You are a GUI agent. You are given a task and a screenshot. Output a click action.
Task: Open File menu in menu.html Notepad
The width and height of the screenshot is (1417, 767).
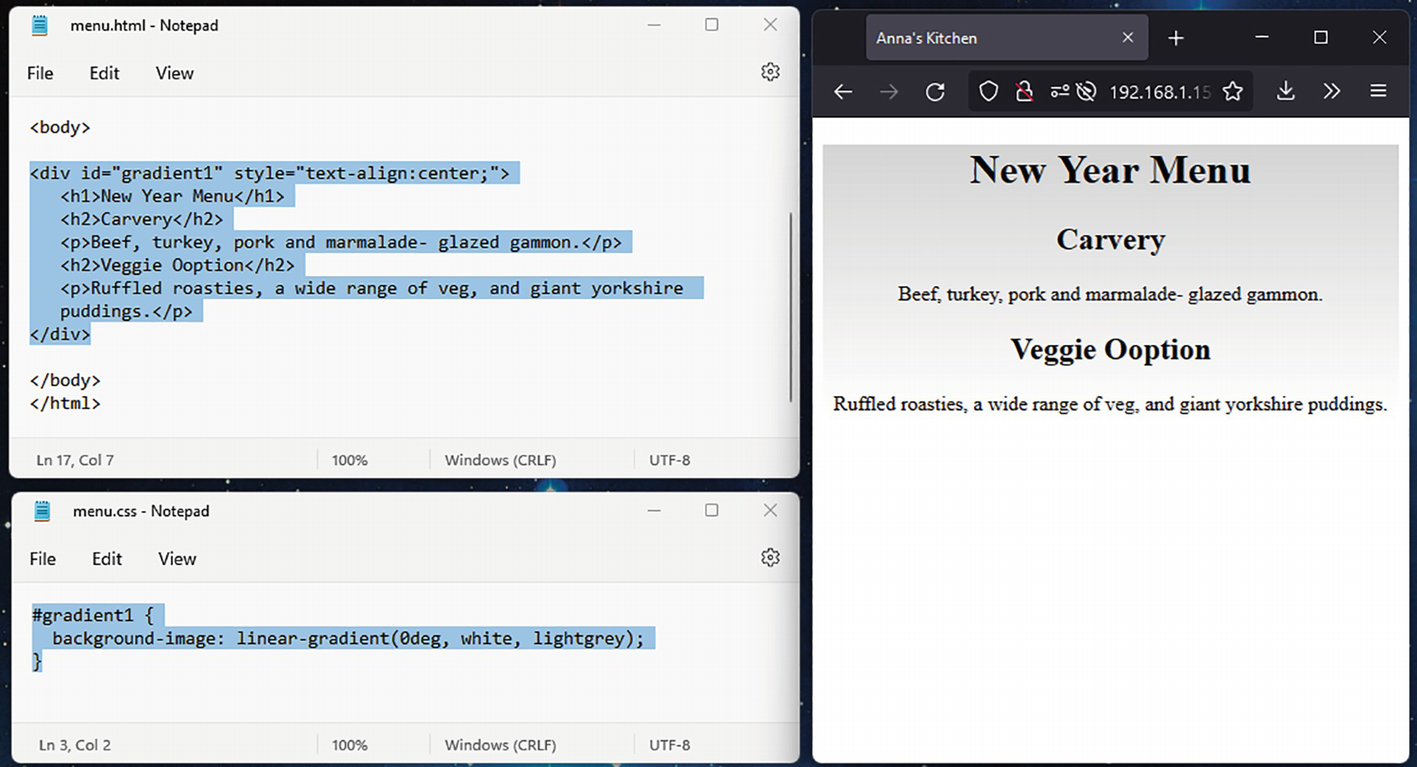point(40,73)
